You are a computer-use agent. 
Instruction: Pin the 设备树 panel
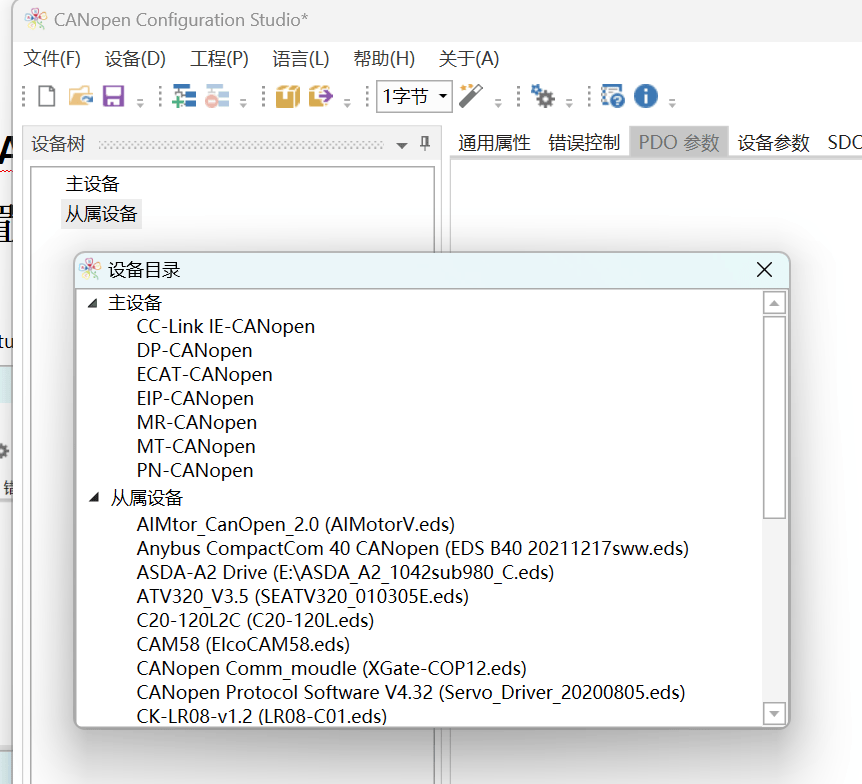425,143
